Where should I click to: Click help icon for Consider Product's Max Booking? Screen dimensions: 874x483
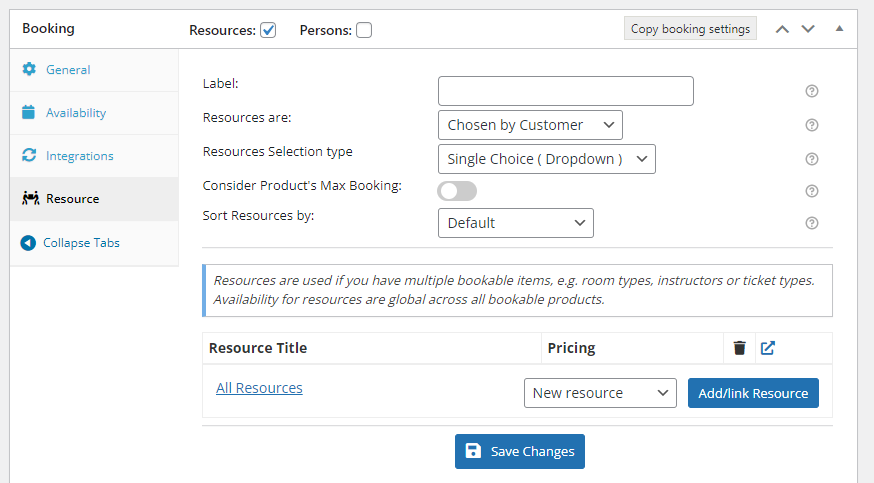(x=812, y=191)
